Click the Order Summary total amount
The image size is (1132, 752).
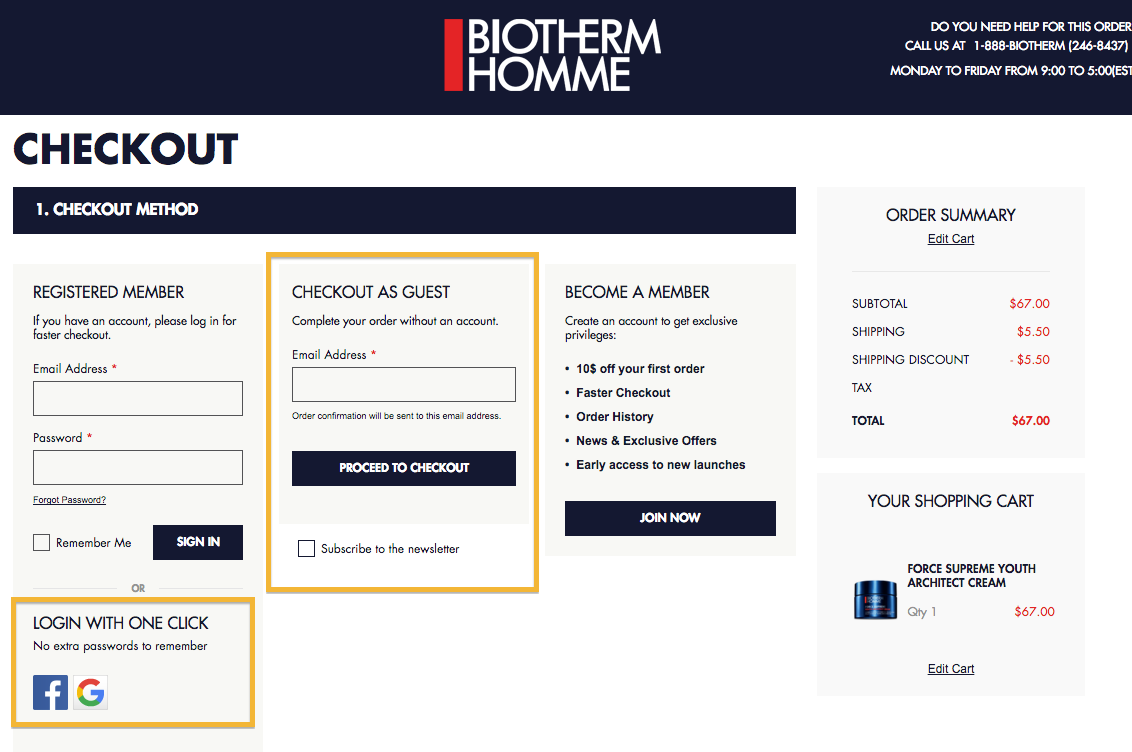pyautogui.click(x=1030, y=421)
